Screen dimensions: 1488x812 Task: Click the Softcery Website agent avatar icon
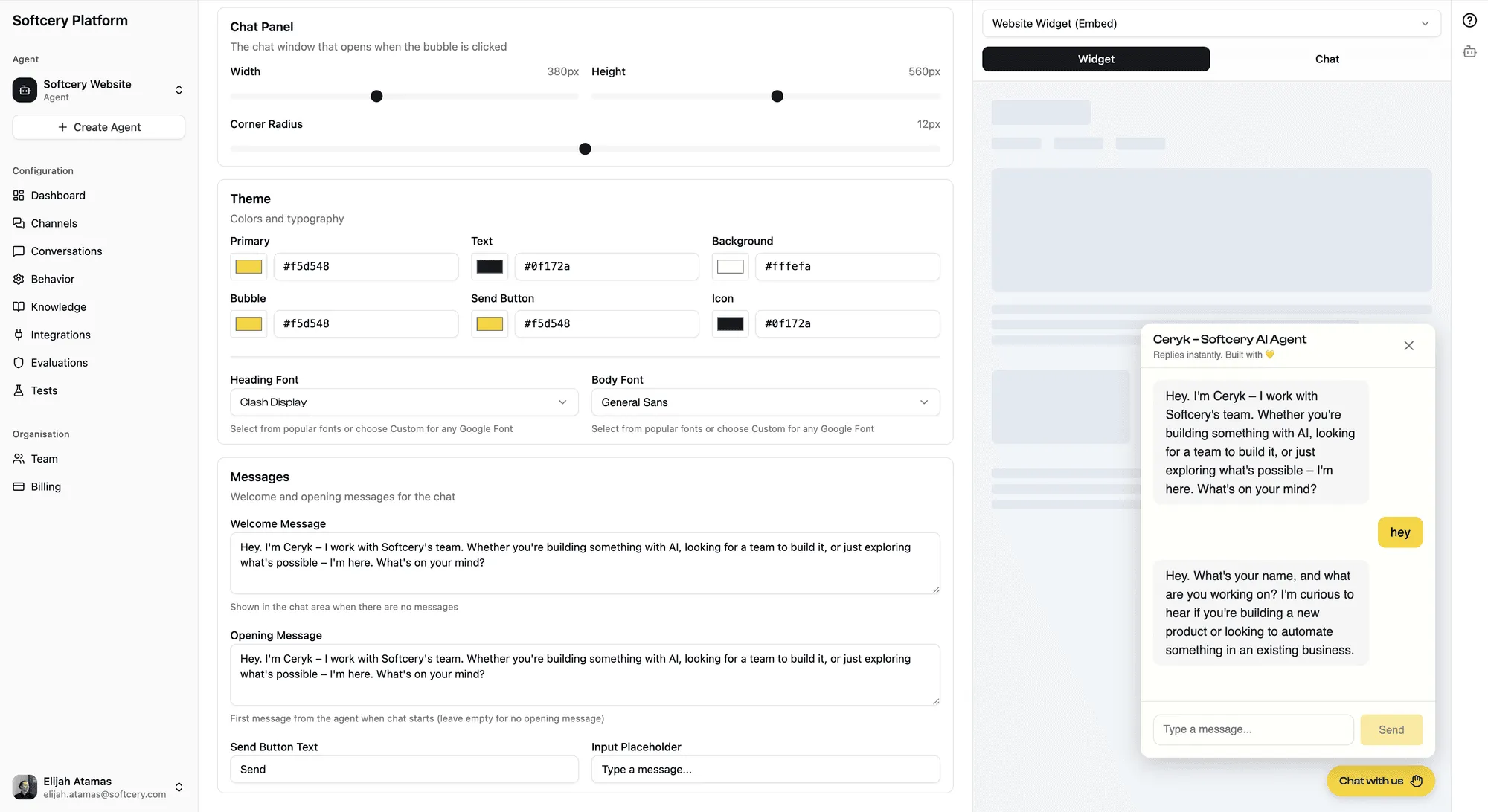[x=25, y=90]
